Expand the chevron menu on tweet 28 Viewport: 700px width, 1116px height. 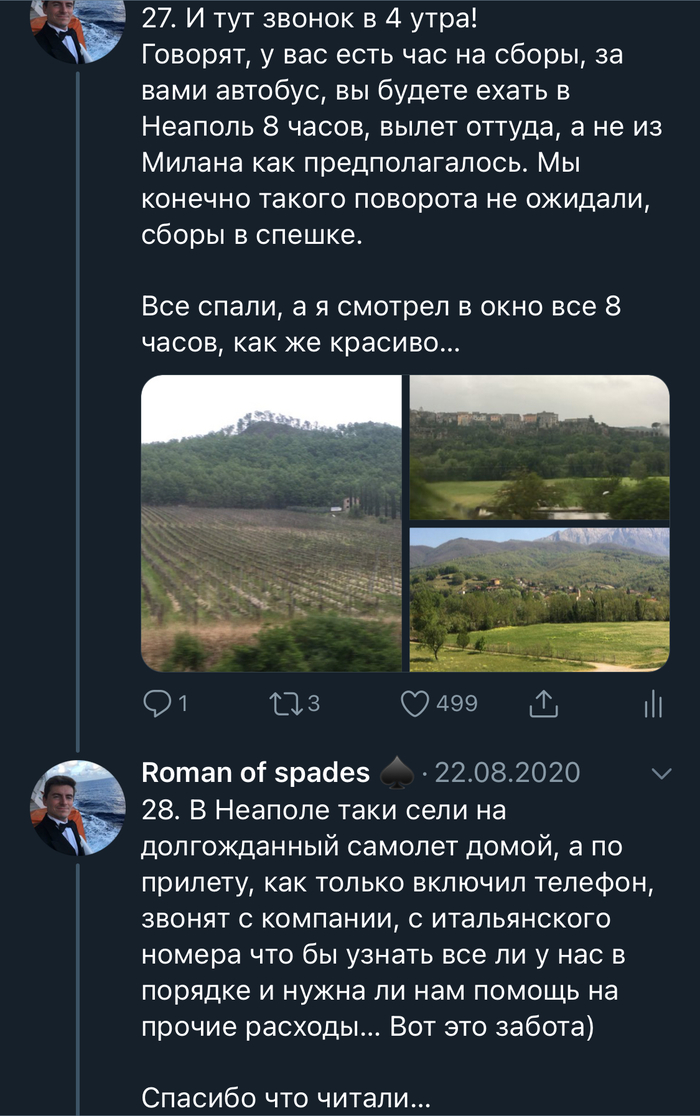[x=661, y=773]
